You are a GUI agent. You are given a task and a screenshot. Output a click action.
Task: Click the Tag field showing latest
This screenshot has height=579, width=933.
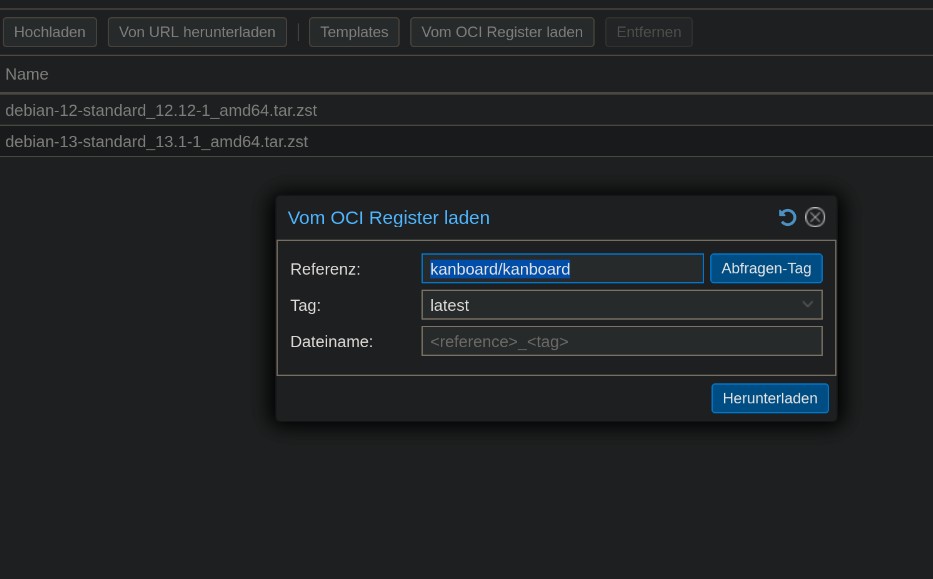[610, 305]
